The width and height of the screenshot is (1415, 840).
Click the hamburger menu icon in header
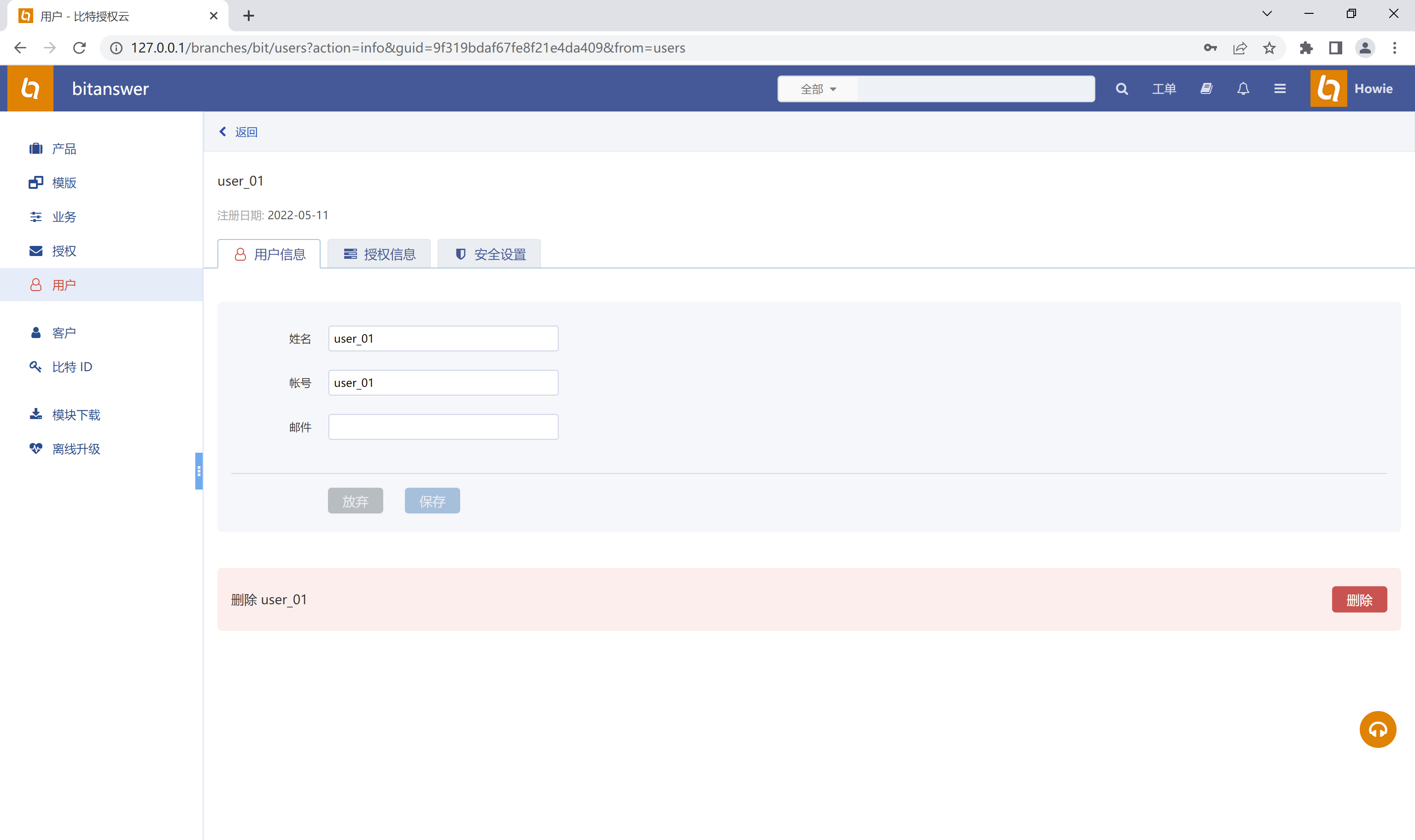1280,89
